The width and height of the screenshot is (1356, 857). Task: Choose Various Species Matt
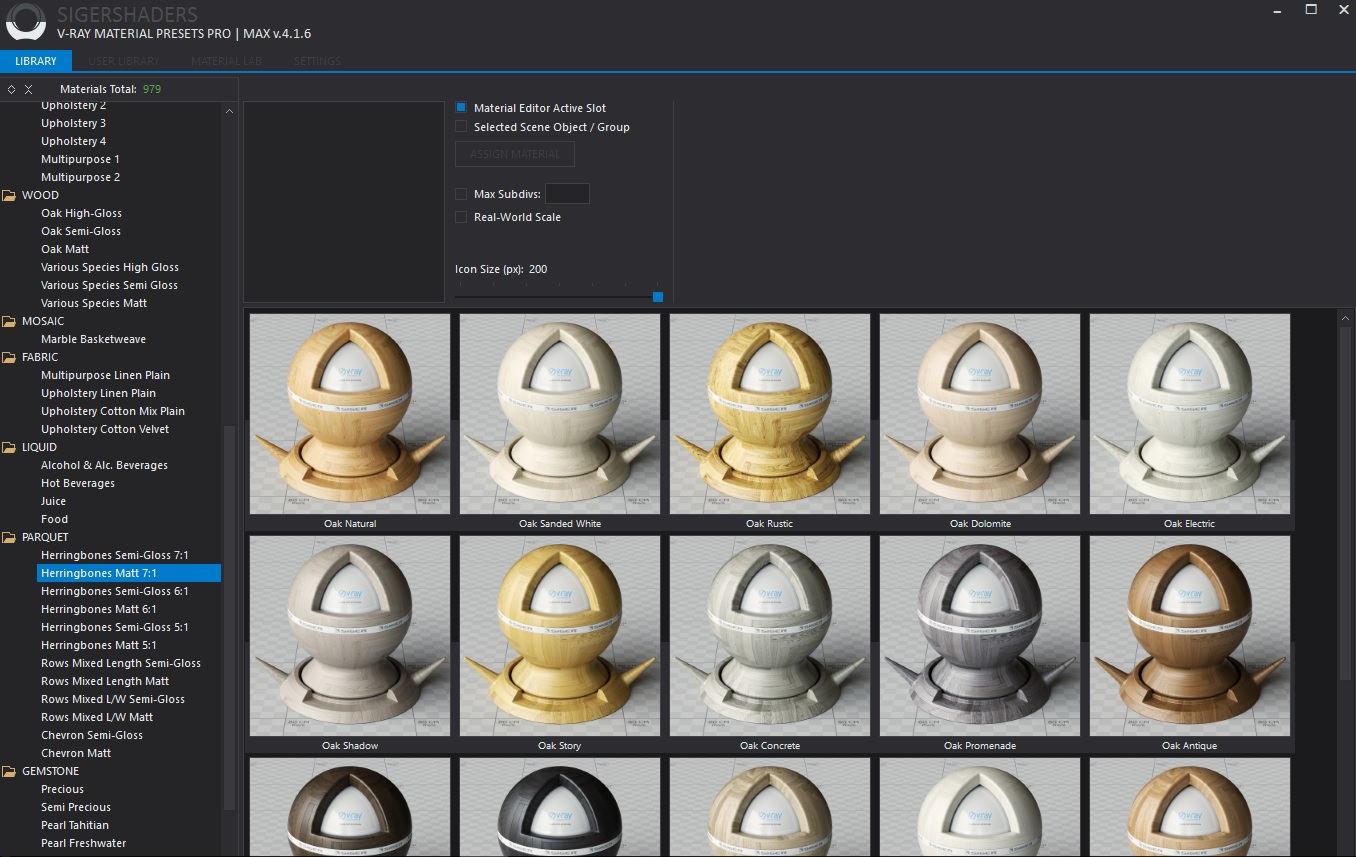[x=94, y=303]
